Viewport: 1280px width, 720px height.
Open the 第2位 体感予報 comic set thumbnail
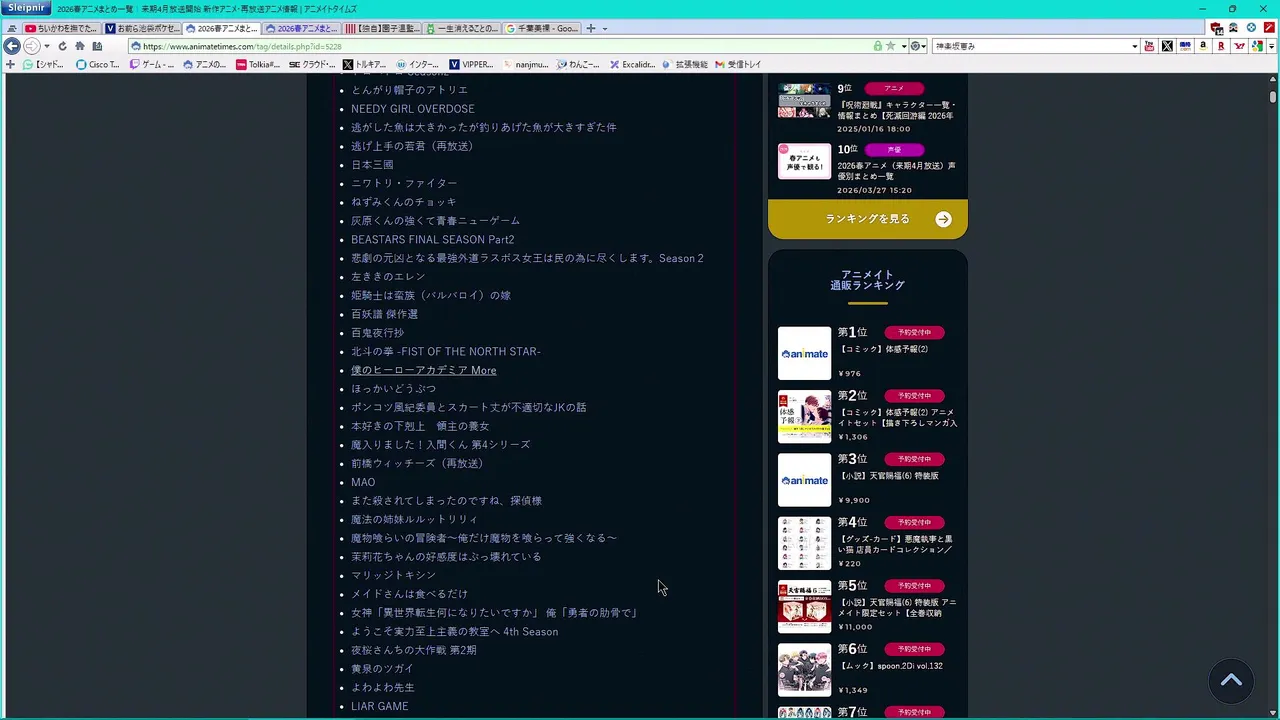[x=804, y=416]
